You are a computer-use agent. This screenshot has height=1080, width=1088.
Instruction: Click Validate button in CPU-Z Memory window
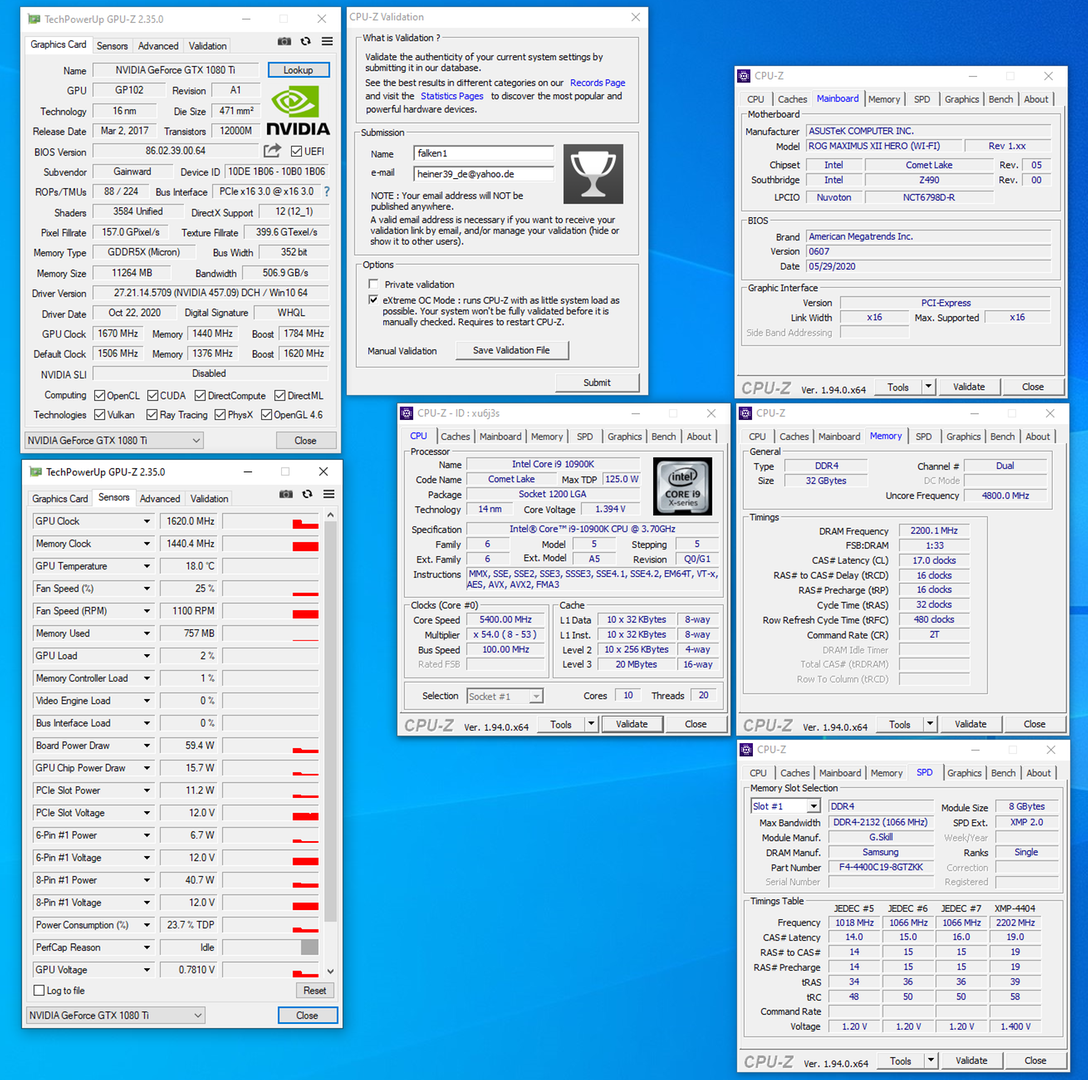point(970,724)
